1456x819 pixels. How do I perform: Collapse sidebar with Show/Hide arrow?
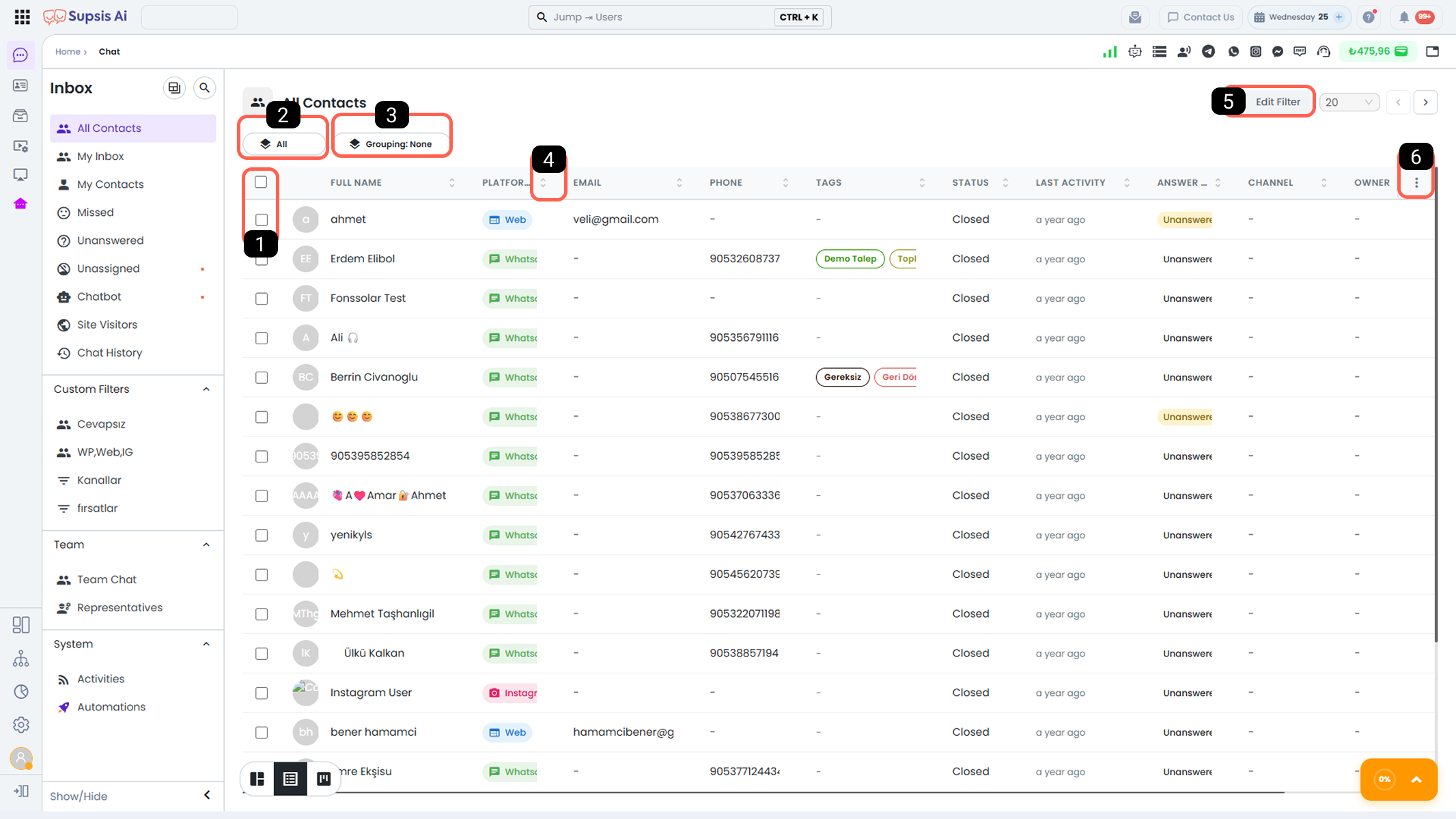pos(207,795)
